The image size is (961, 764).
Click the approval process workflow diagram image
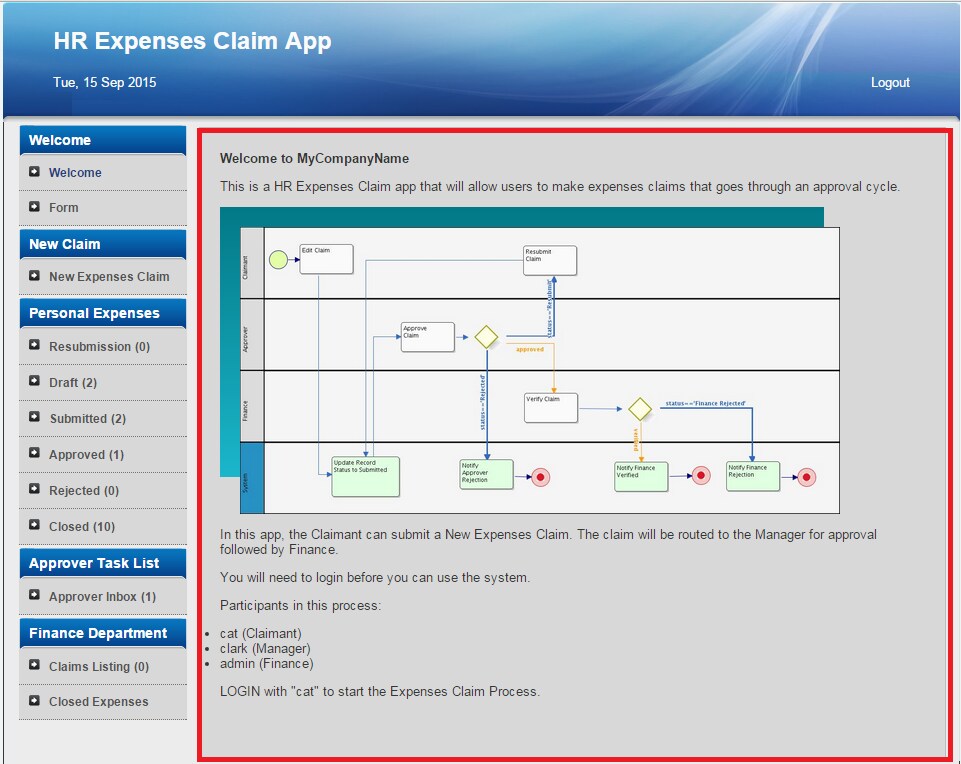[x=530, y=360]
